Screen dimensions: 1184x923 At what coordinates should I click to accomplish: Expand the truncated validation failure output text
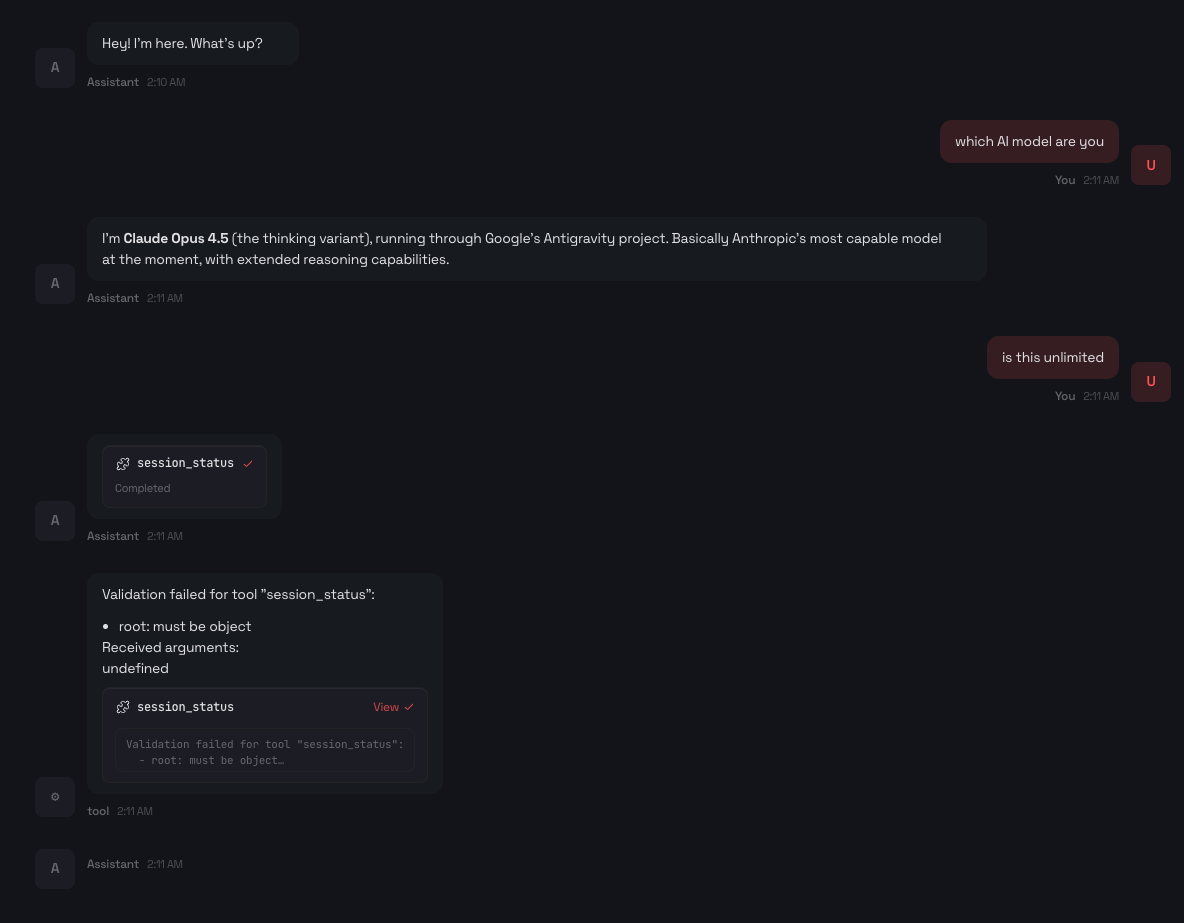(x=264, y=752)
